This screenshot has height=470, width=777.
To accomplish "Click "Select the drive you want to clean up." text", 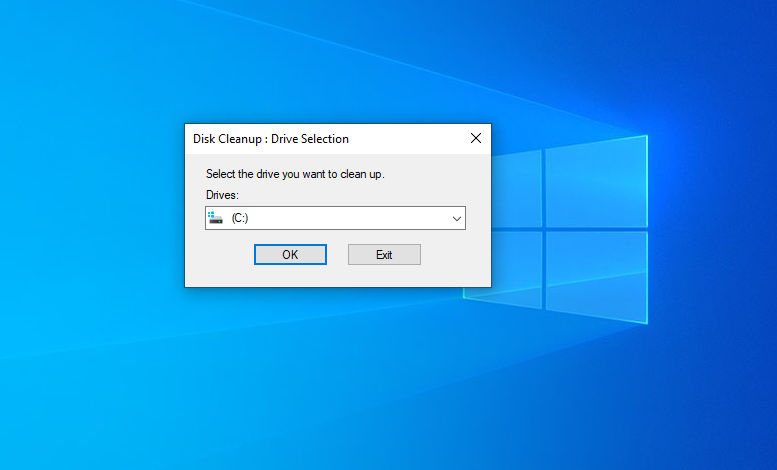I will coord(295,174).
